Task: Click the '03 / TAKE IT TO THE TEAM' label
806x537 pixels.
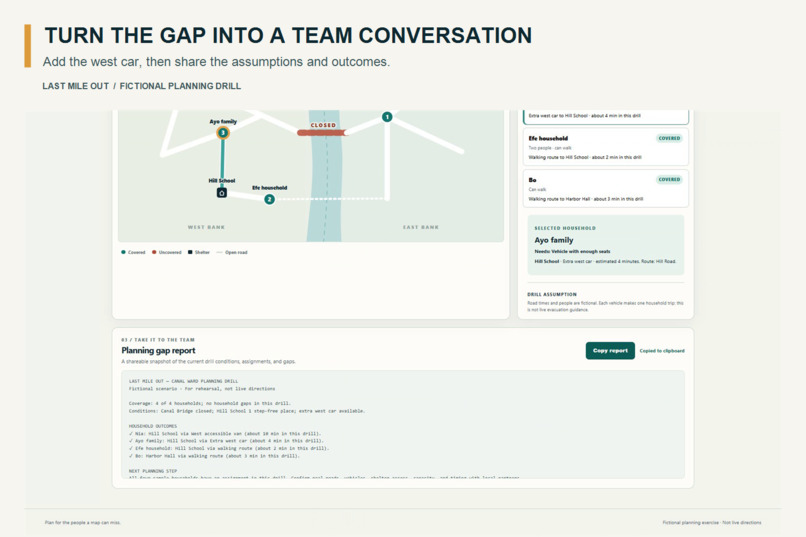Action: [158, 340]
